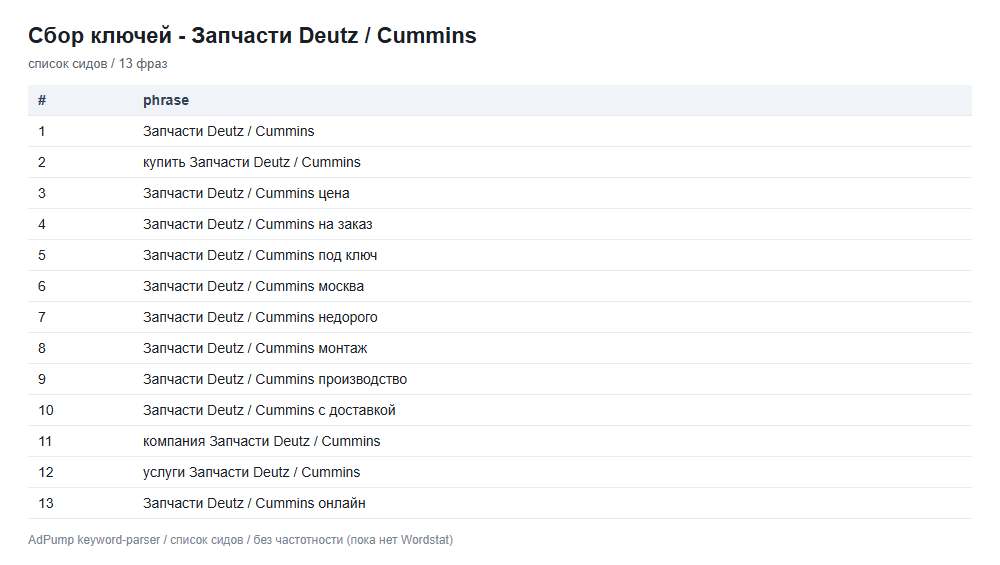Click phrase 'Запчасти Deutz / Cummins цена'
The height and width of the screenshot is (565, 1000).
click(246, 193)
